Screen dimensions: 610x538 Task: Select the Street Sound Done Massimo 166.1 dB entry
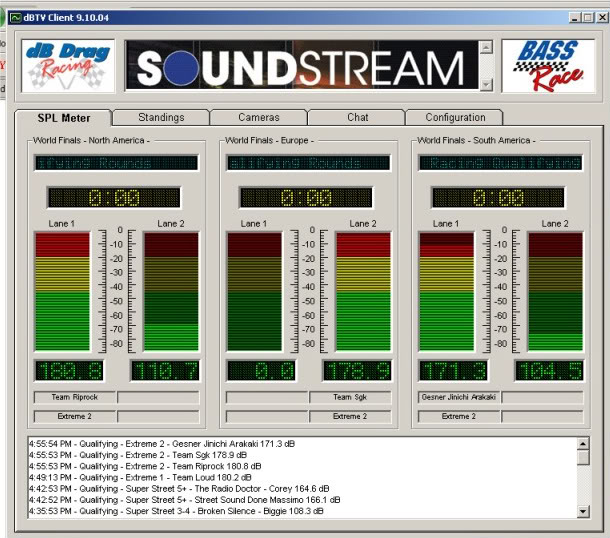click(184, 500)
